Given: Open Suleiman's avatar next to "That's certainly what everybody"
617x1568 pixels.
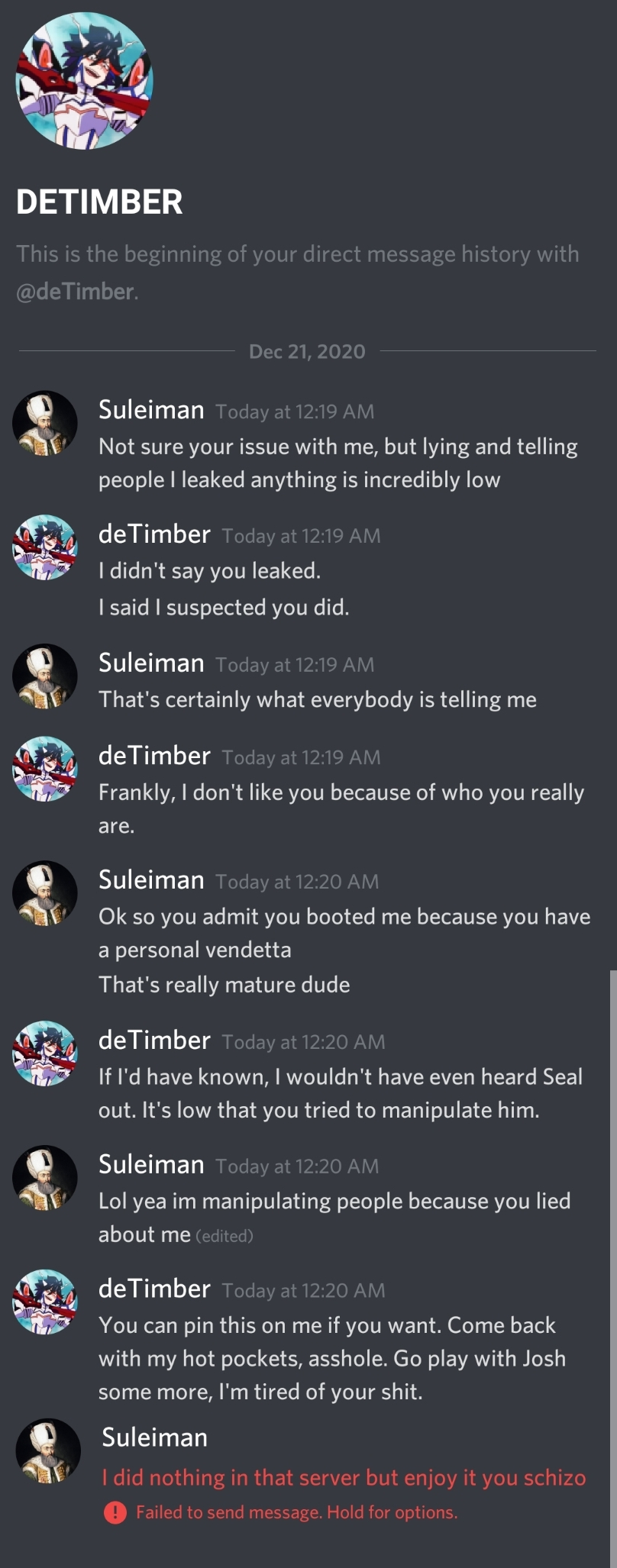Looking at the screenshot, I should pyautogui.click(x=45, y=676).
